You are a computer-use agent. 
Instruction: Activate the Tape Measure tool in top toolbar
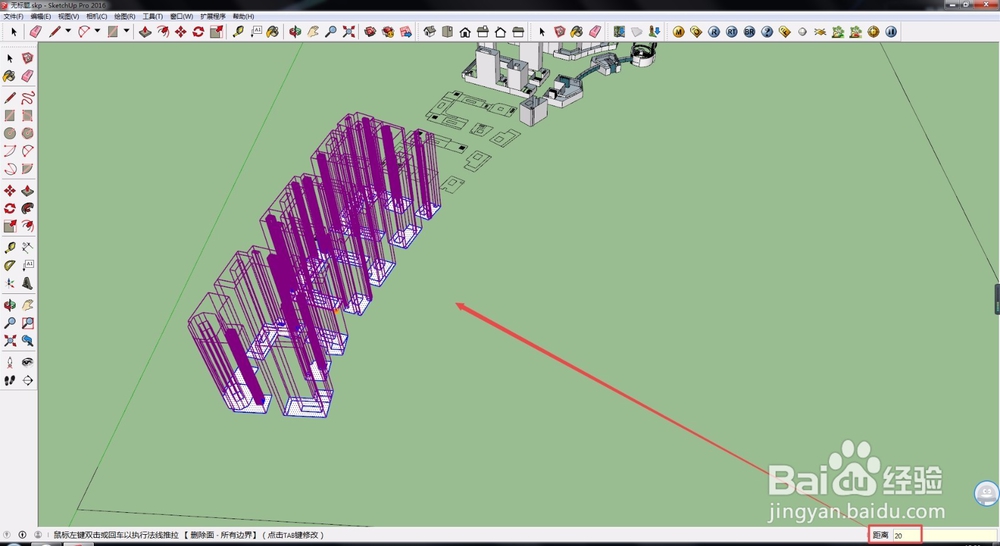pos(239,31)
